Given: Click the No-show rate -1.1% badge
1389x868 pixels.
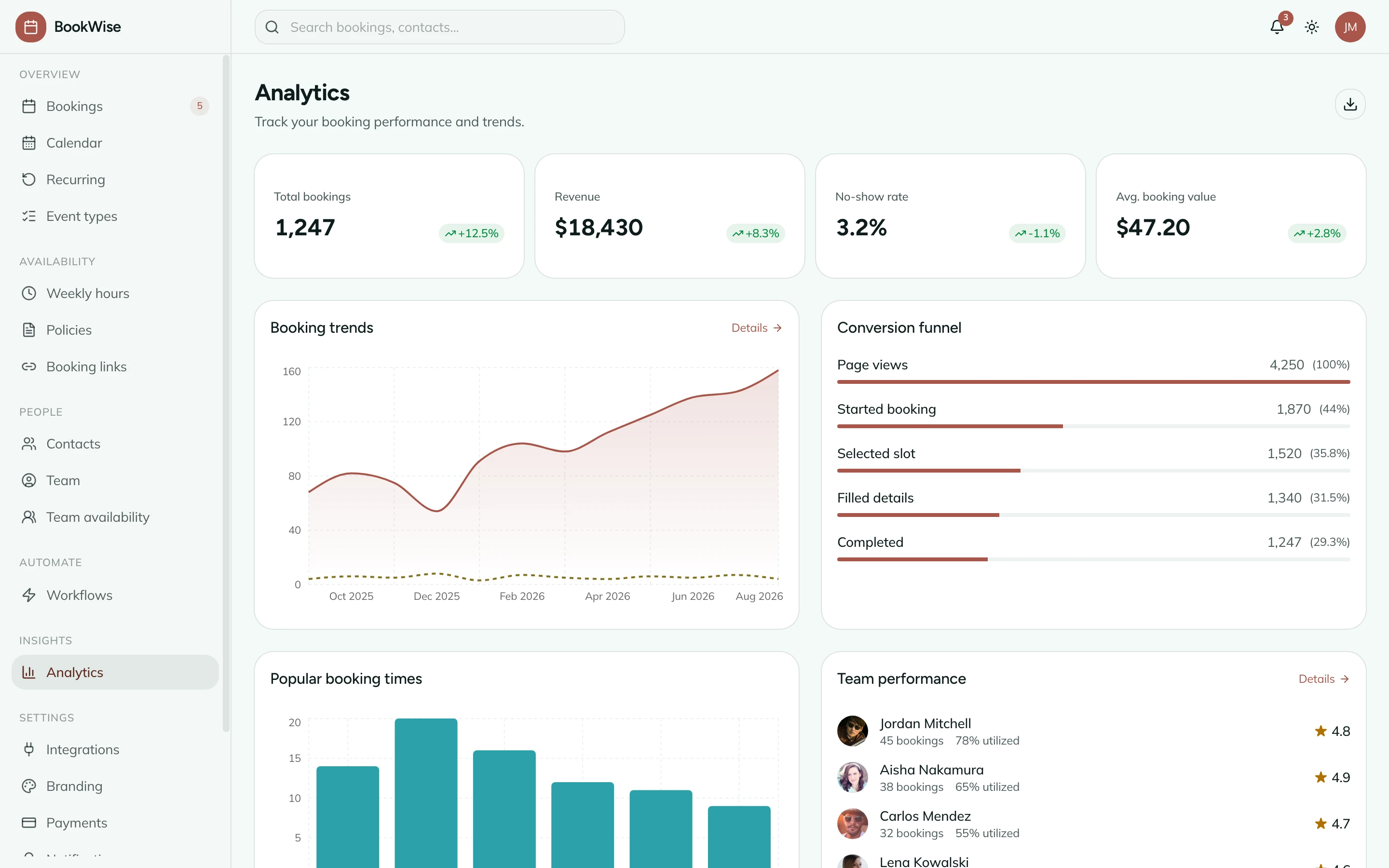Looking at the screenshot, I should 1037,234.
